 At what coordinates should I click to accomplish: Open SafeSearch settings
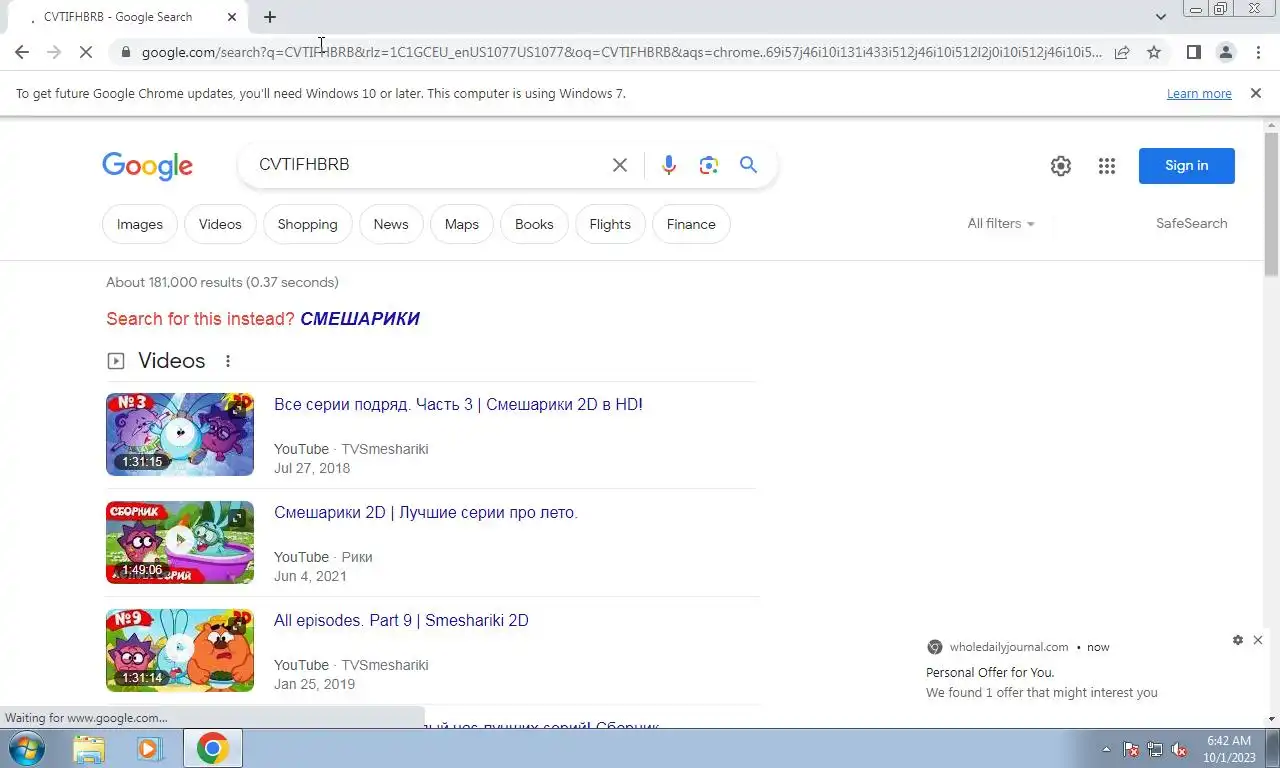click(x=1191, y=224)
